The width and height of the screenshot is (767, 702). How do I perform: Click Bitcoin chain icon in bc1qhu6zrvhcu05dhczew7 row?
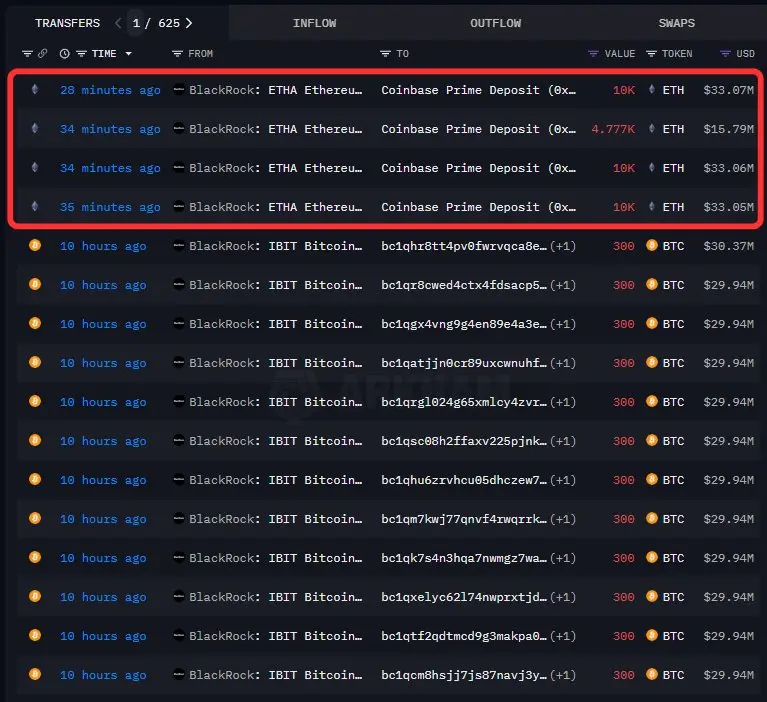(35, 479)
